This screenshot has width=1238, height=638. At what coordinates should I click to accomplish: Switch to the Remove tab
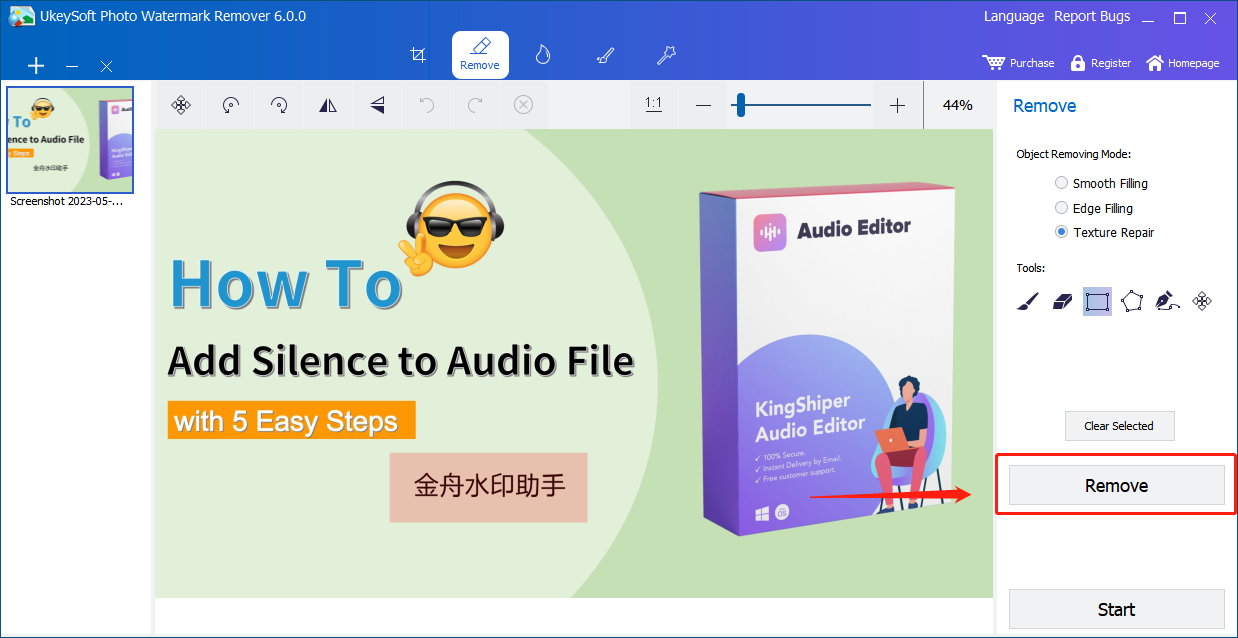(480, 55)
